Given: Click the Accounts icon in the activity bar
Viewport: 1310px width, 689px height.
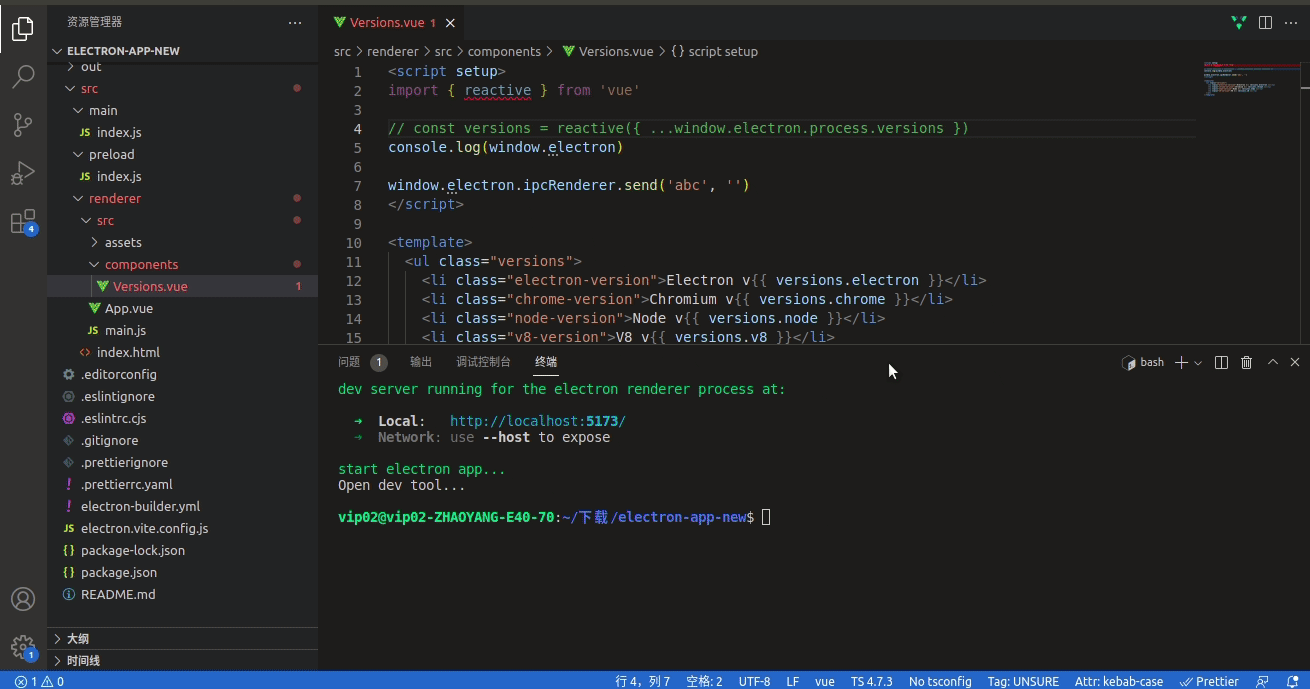Looking at the screenshot, I should click(x=23, y=598).
